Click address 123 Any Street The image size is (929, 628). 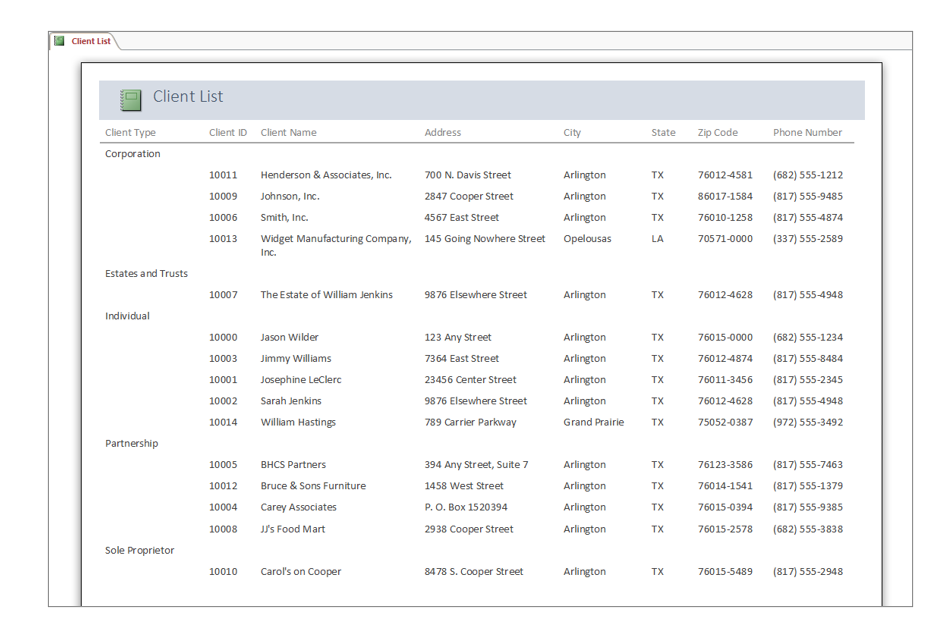[457, 338]
